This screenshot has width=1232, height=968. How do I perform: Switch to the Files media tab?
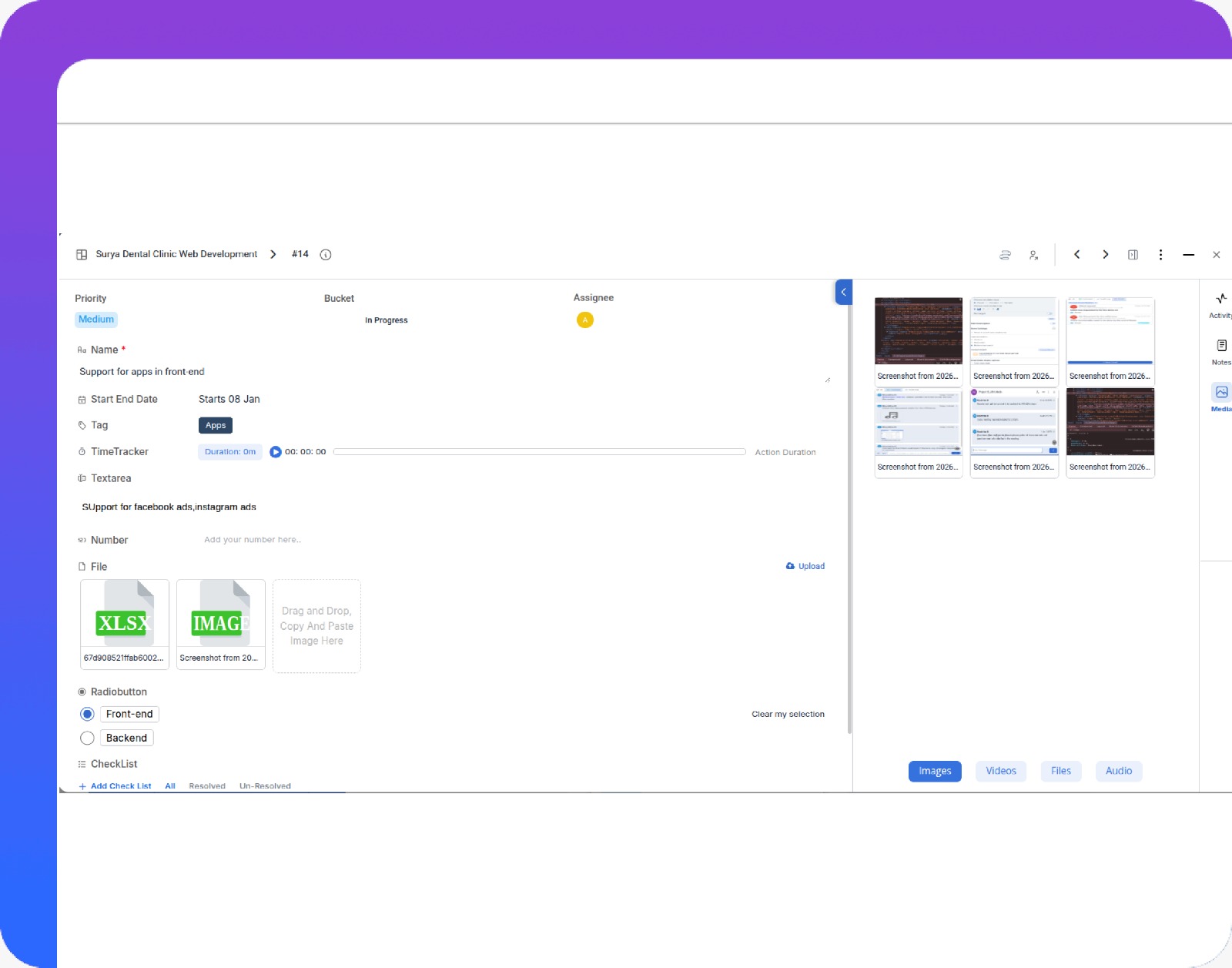(x=1060, y=771)
